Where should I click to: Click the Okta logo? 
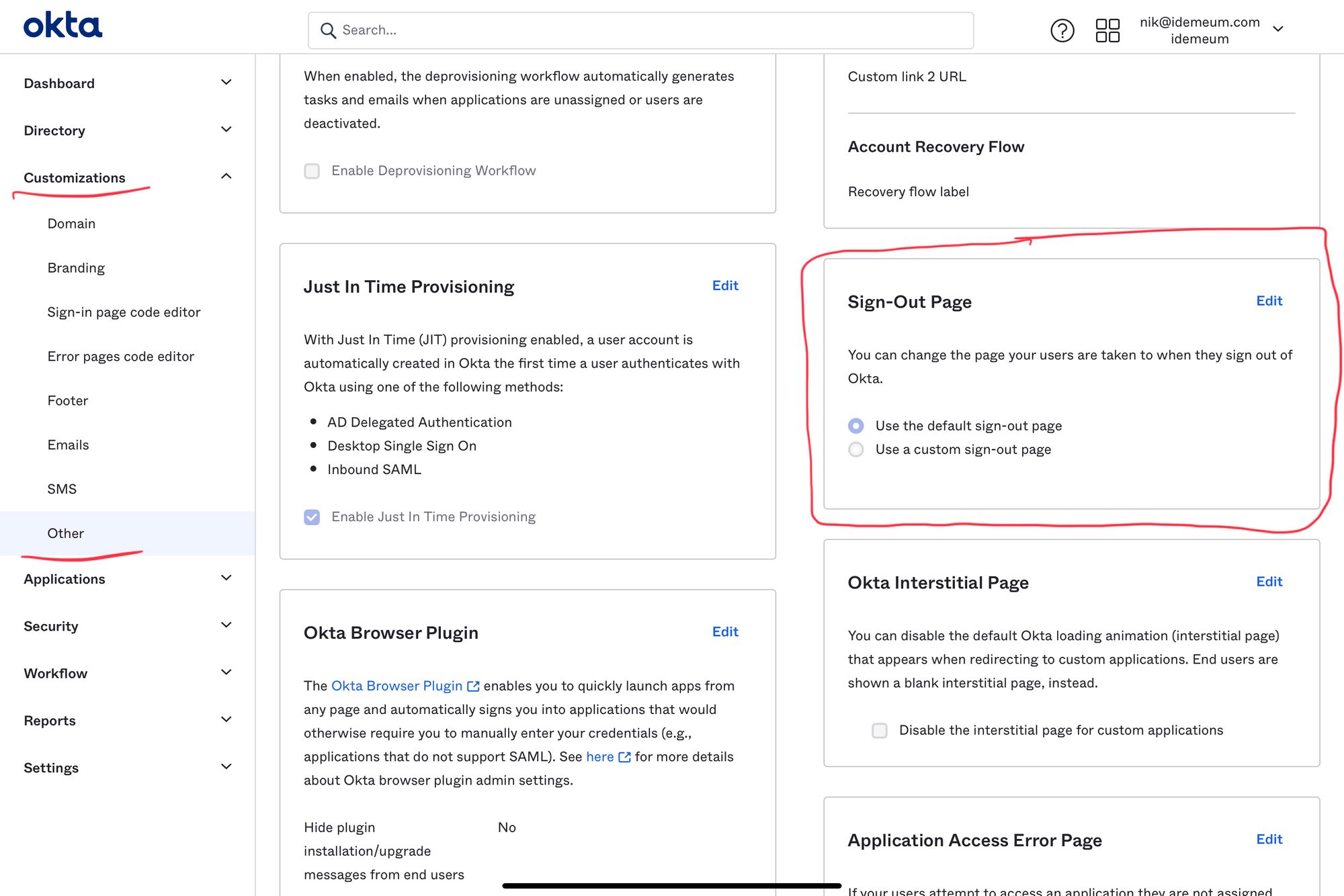pos(62,26)
